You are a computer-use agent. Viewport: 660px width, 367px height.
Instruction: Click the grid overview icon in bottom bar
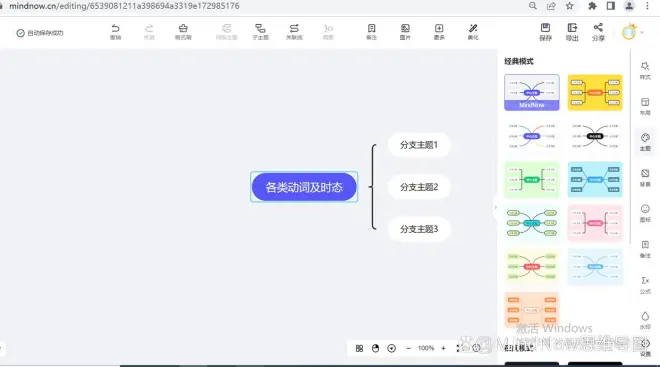(359, 348)
